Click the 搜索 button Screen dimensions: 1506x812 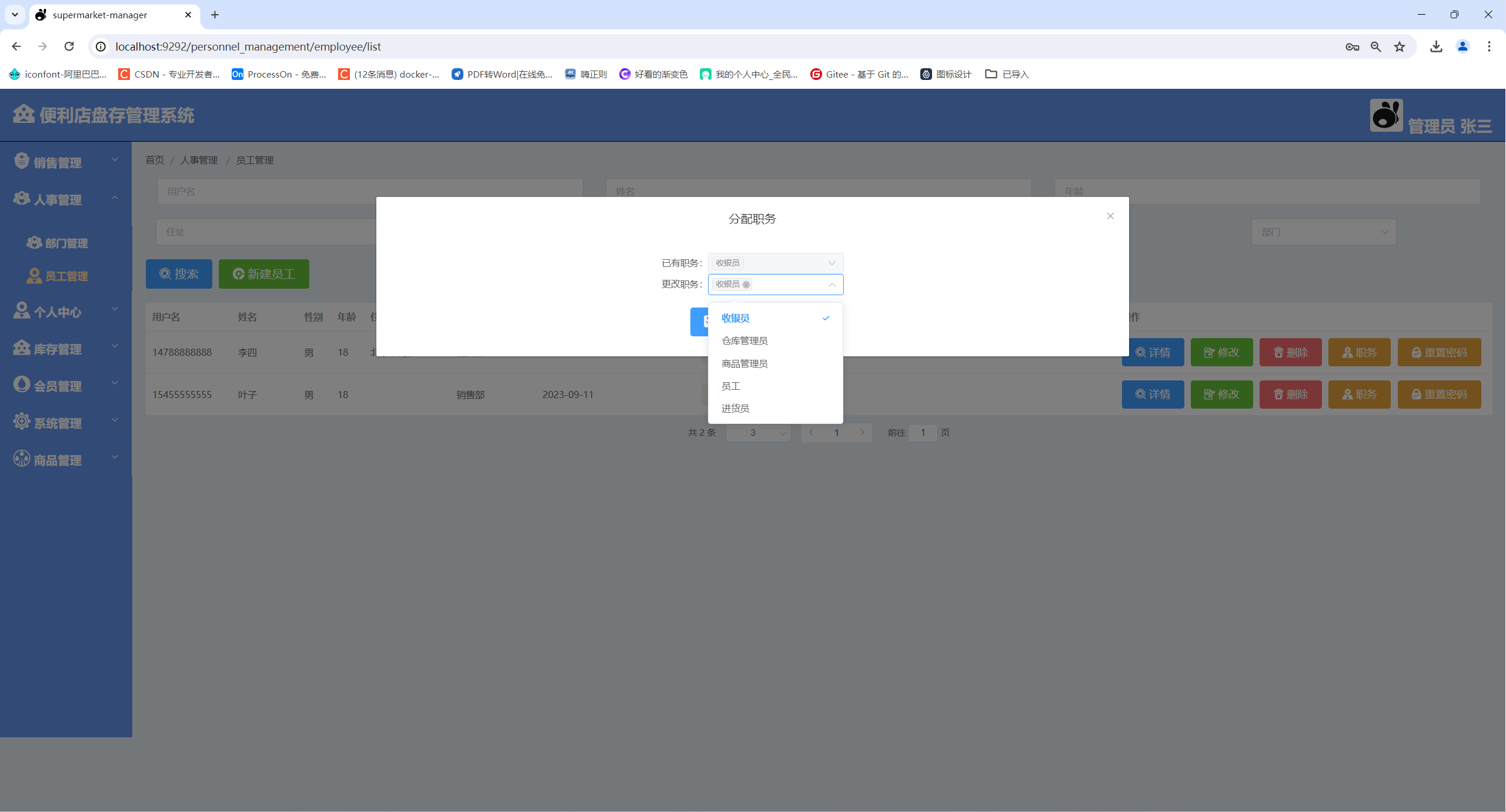[x=179, y=274]
